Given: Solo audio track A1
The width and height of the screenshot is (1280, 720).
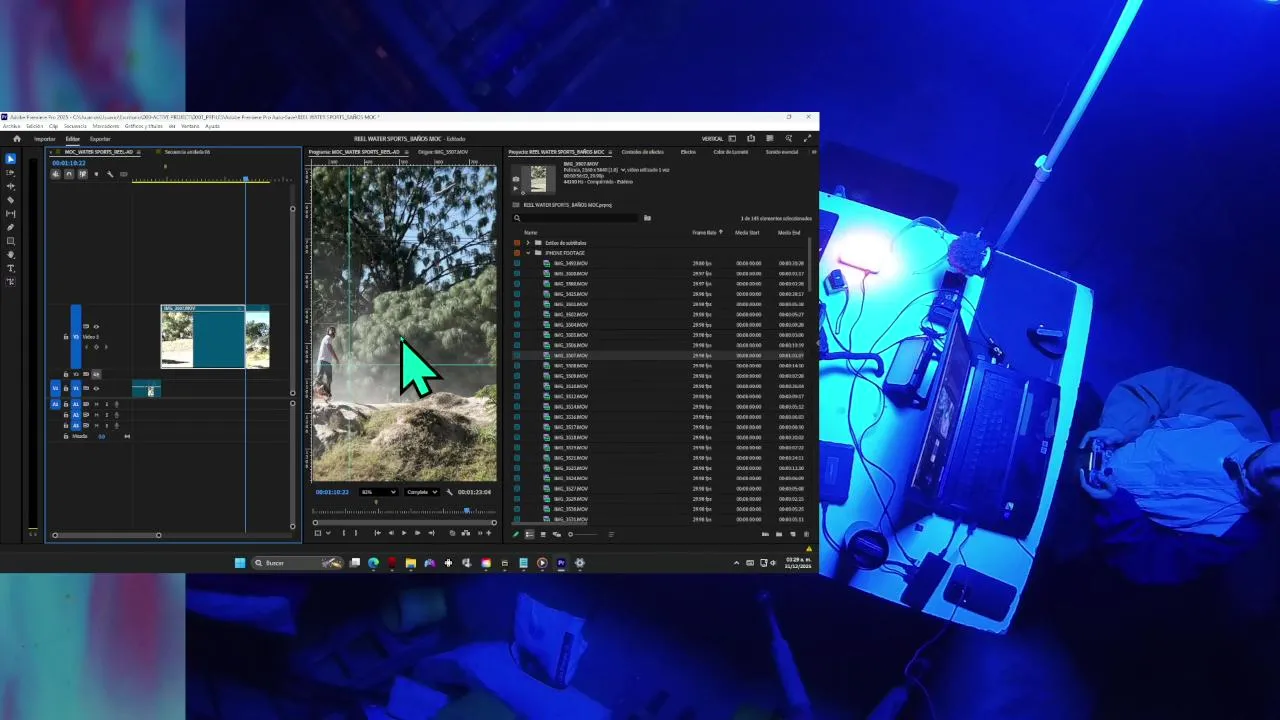Looking at the screenshot, I should (106, 404).
